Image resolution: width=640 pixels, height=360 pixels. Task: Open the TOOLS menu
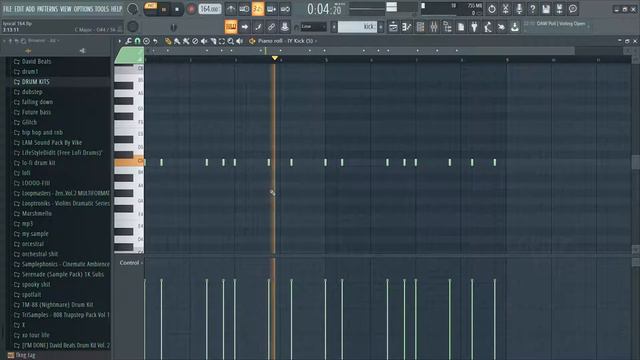pos(102,9)
